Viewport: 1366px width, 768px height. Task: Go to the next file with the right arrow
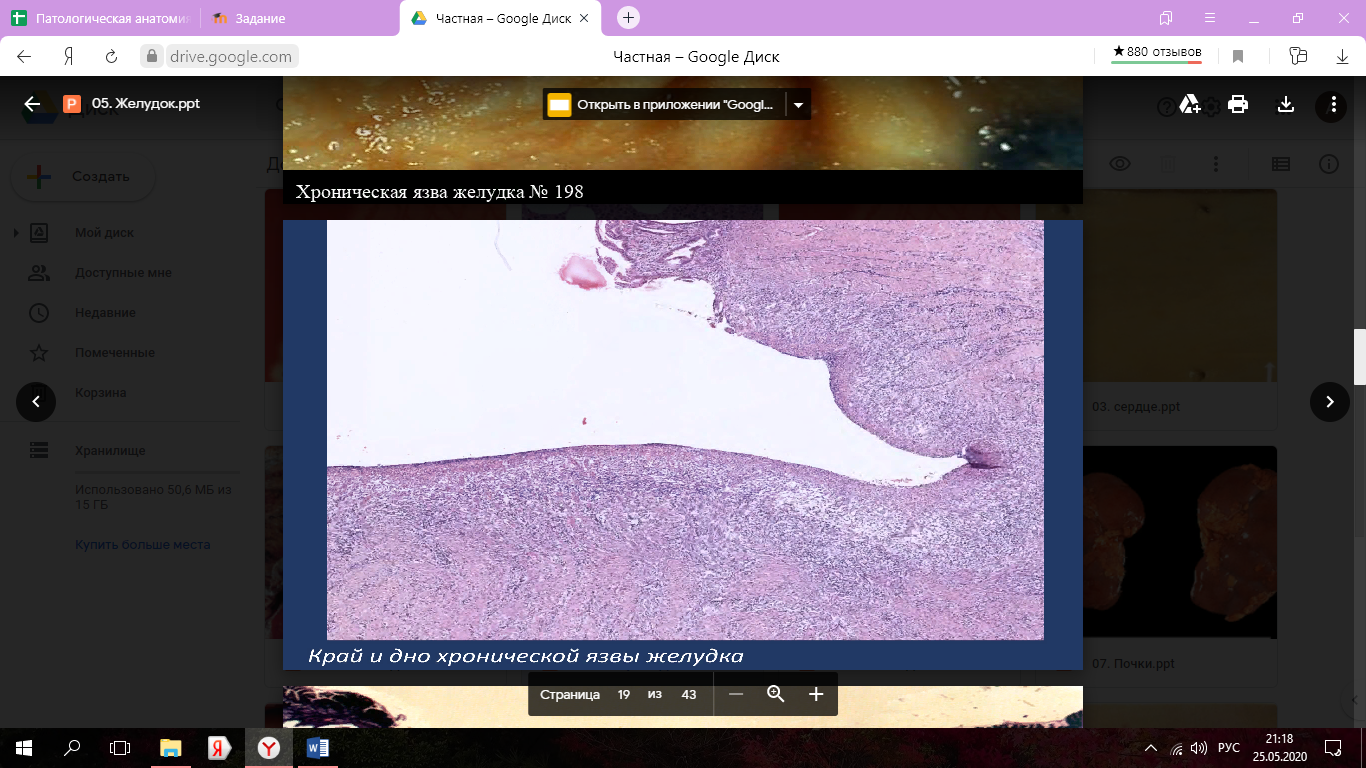tap(1330, 402)
